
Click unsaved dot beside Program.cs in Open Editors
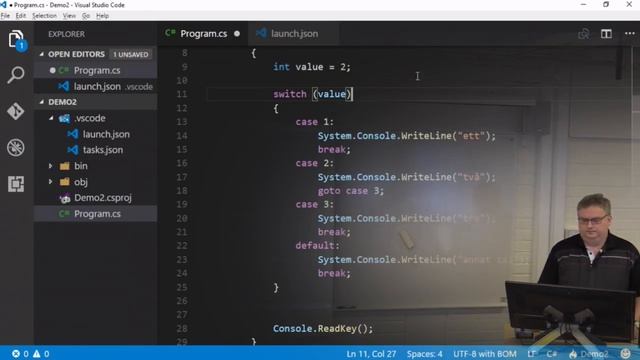click(x=52, y=70)
